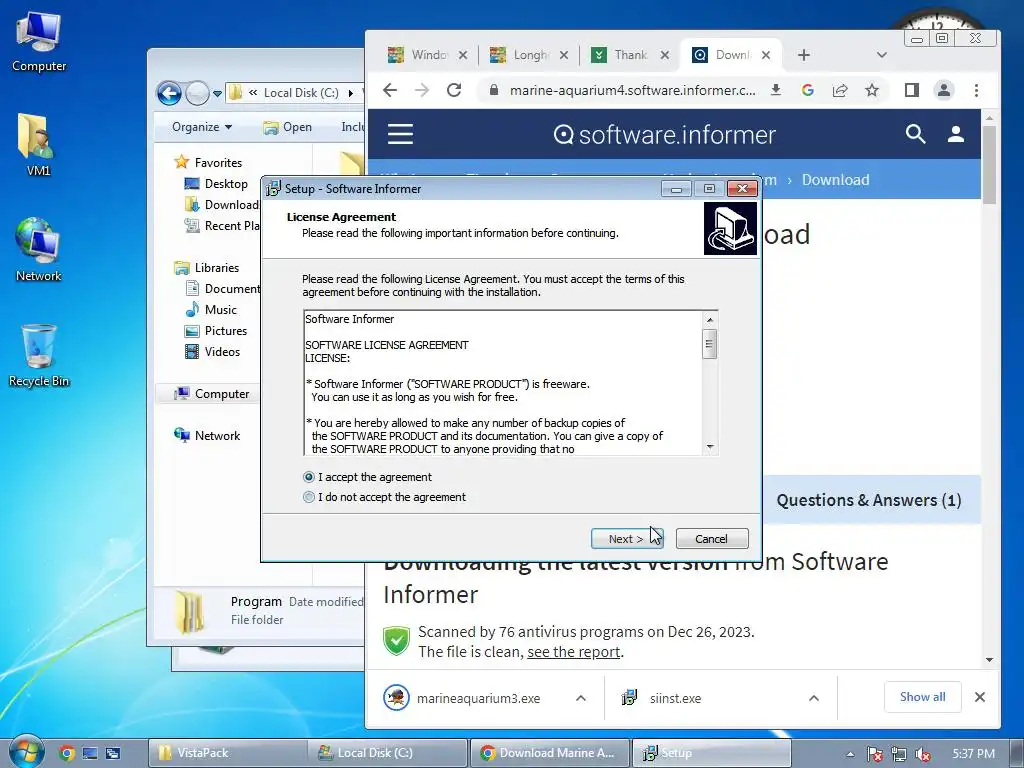Go back in the Chrome browser
The width and height of the screenshot is (1024, 768).
click(390, 90)
